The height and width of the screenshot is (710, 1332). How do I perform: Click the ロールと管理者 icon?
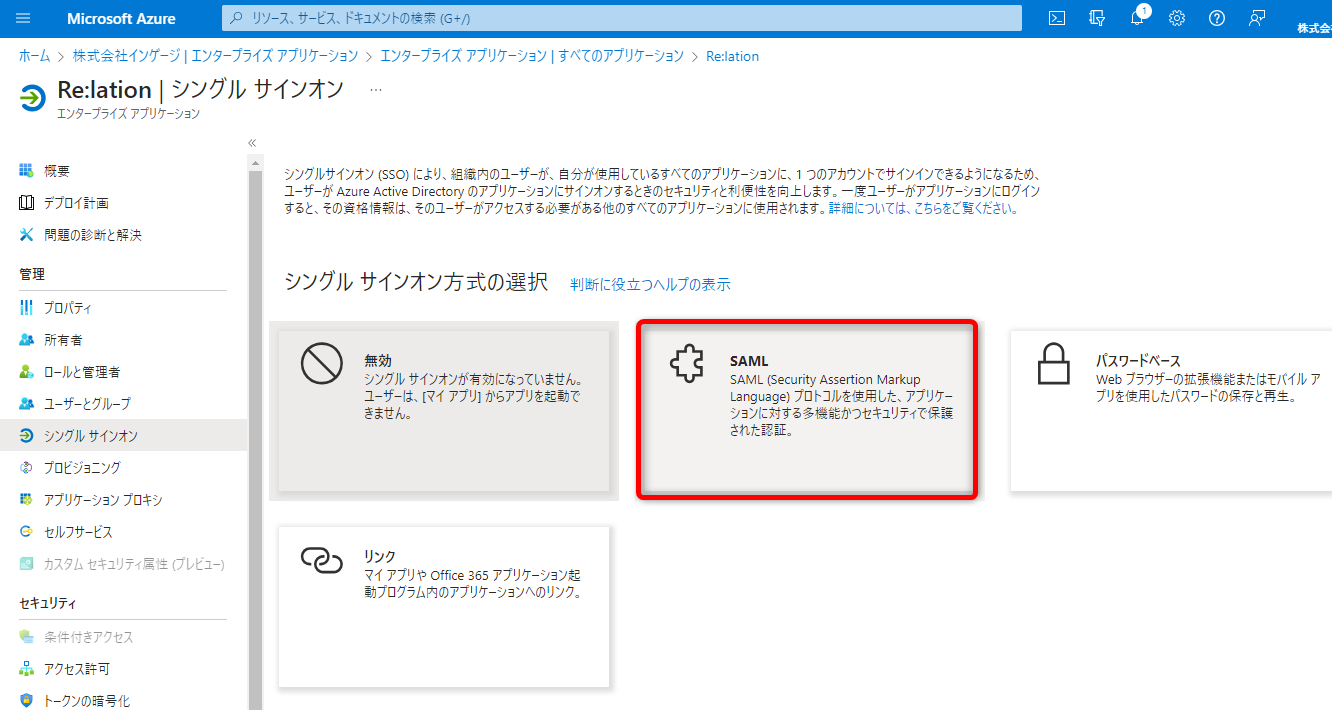click(27, 372)
